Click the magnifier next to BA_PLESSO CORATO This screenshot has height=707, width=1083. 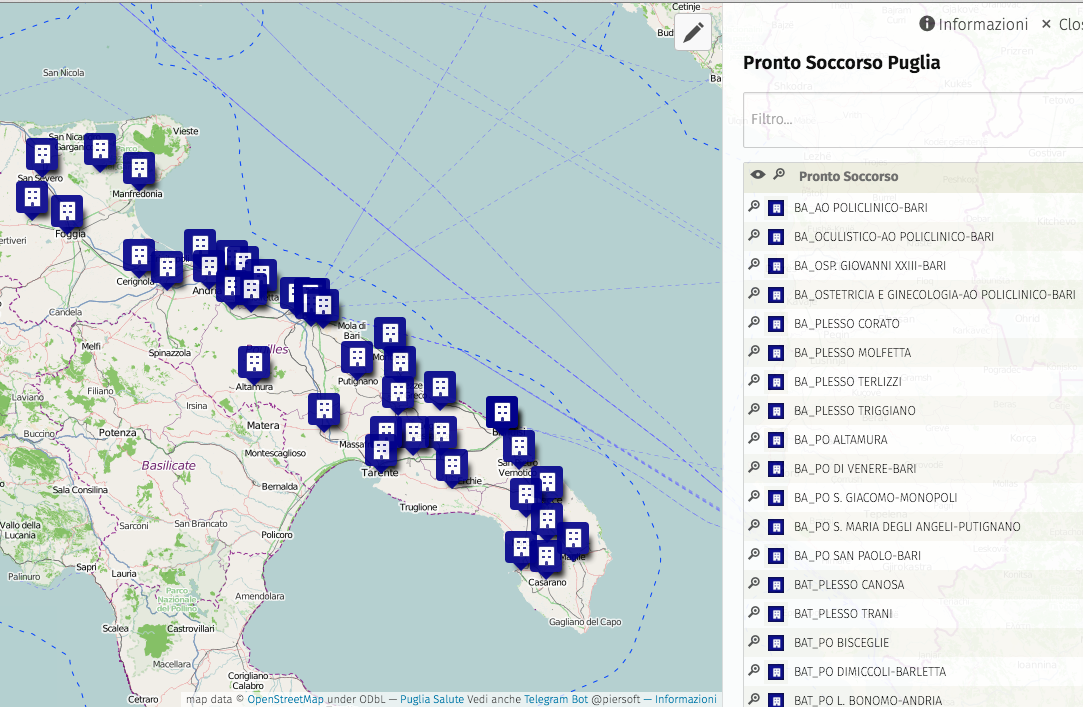[754, 322]
